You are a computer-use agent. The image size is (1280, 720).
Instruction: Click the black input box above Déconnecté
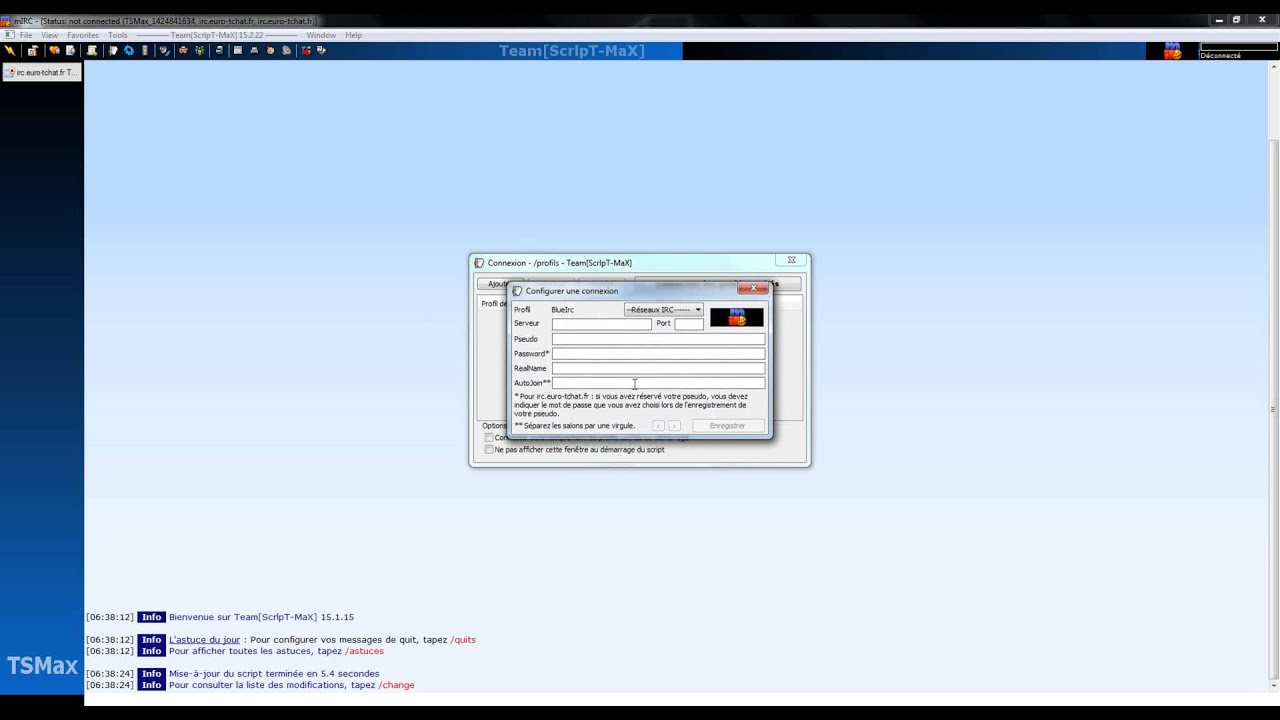(1239, 46)
